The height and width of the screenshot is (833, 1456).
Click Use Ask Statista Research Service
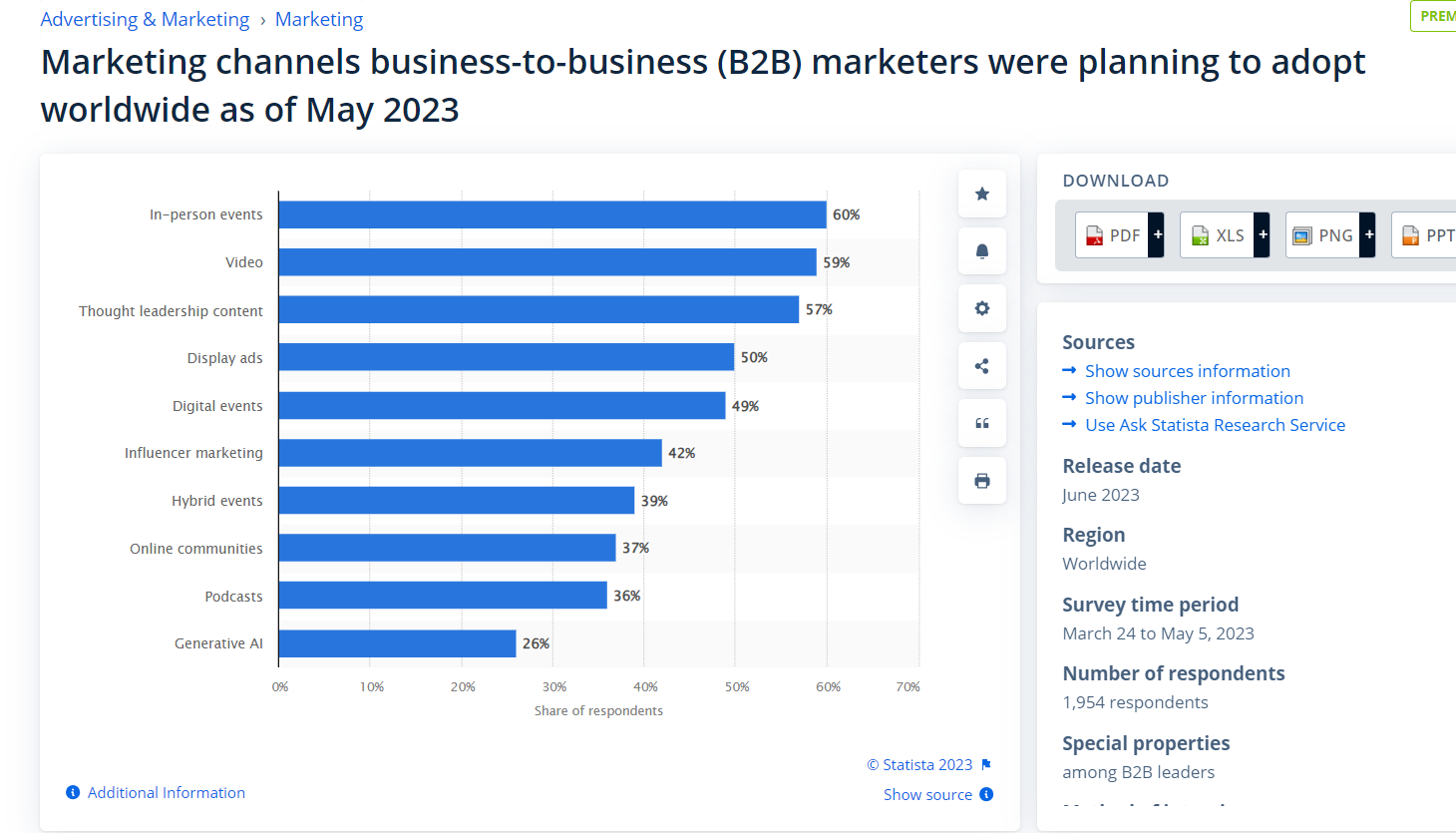coord(1215,425)
